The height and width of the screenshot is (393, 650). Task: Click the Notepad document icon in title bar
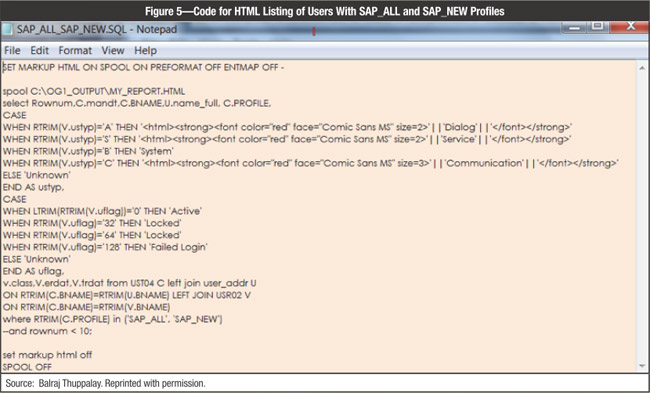(x=7, y=29)
